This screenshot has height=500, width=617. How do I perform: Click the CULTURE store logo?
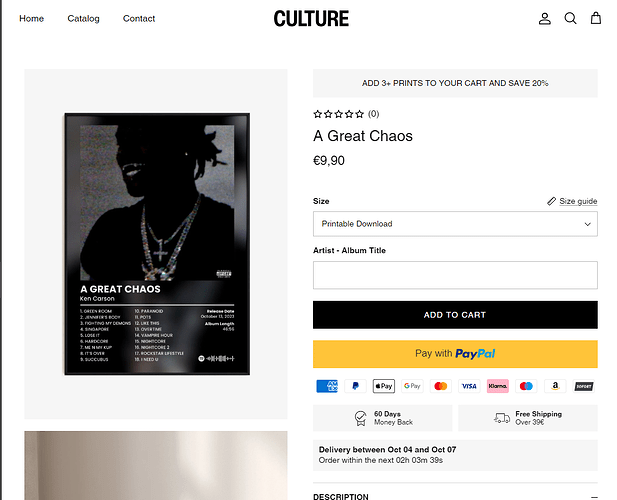click(311, 18)
